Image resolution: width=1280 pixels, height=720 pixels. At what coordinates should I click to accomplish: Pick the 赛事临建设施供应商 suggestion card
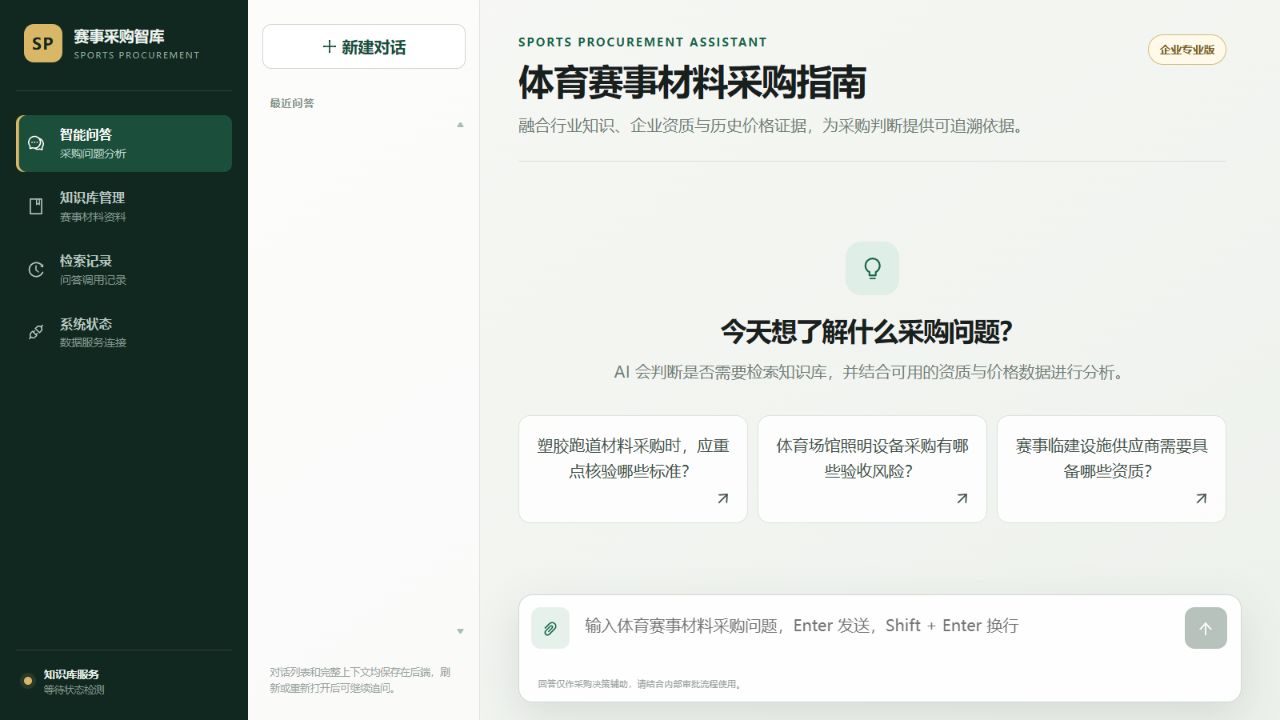click(1112, 469)
